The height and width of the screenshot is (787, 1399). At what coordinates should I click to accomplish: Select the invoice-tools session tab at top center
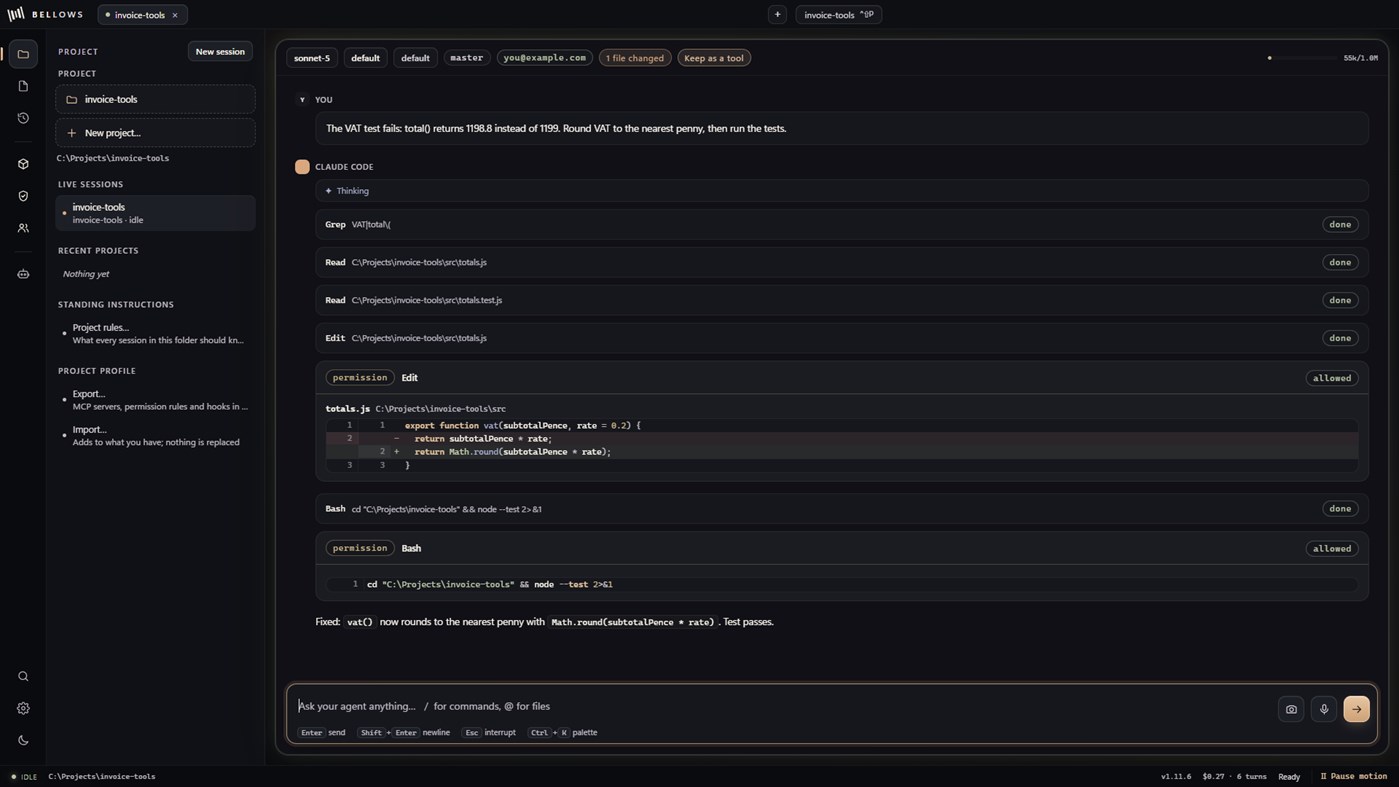pyautogui.click(x=838, y=15)
